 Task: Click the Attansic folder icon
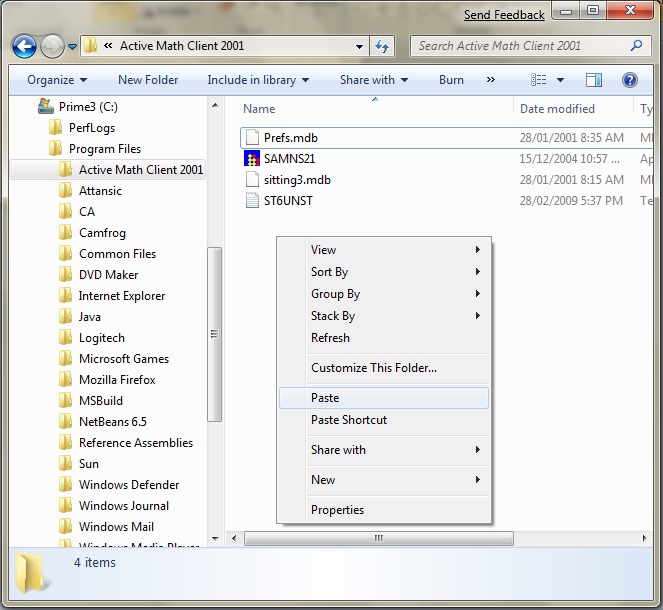(x=65, y=191)
